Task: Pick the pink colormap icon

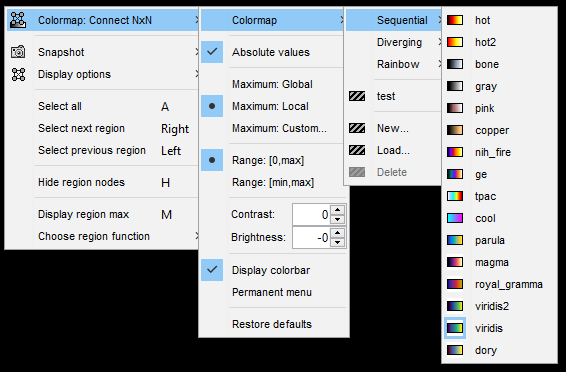Action: pyautogui.click(x=455, y=108)
